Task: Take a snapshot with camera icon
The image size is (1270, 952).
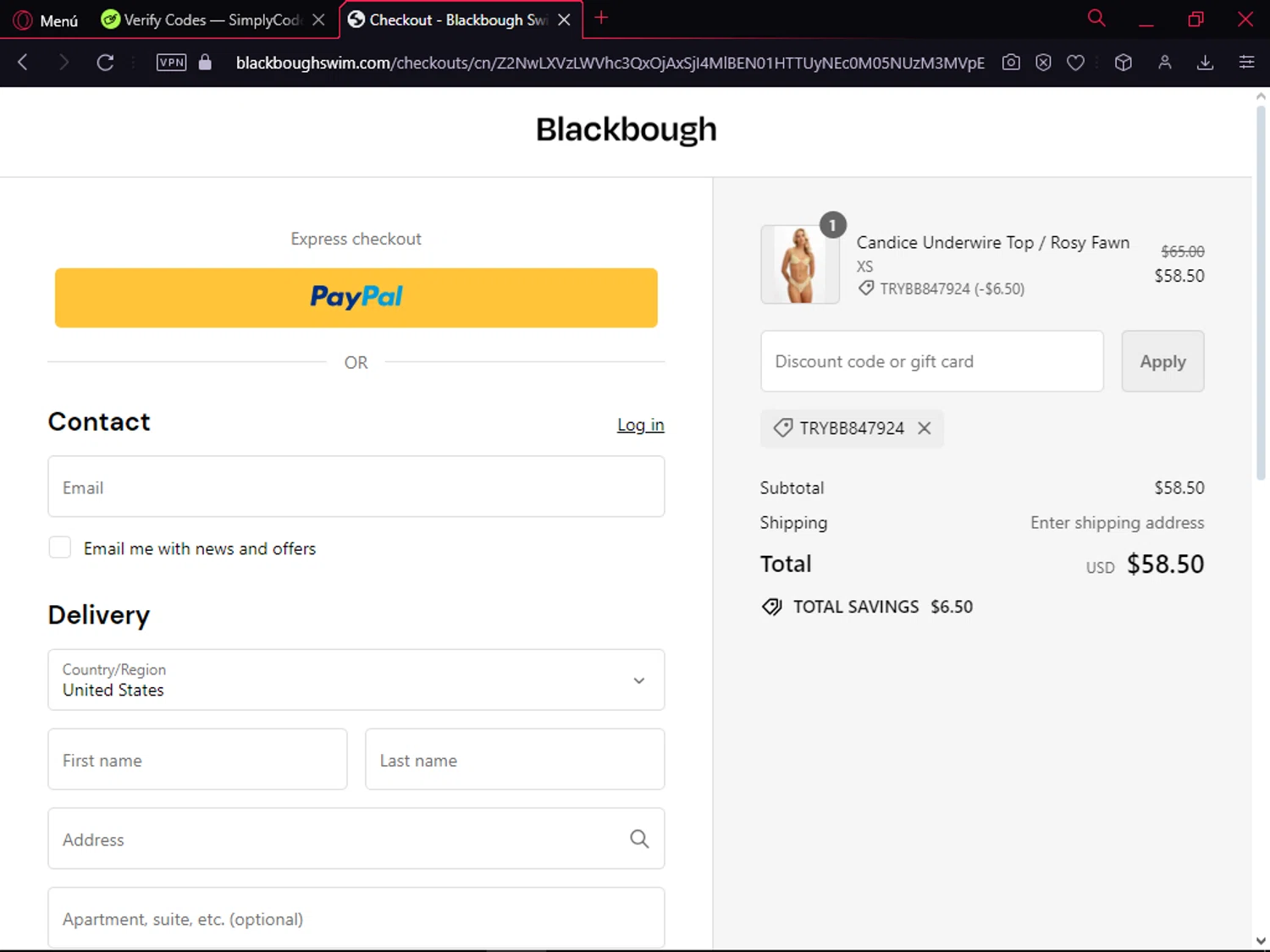Action: pyautogui.click(x=1011, y=62)
